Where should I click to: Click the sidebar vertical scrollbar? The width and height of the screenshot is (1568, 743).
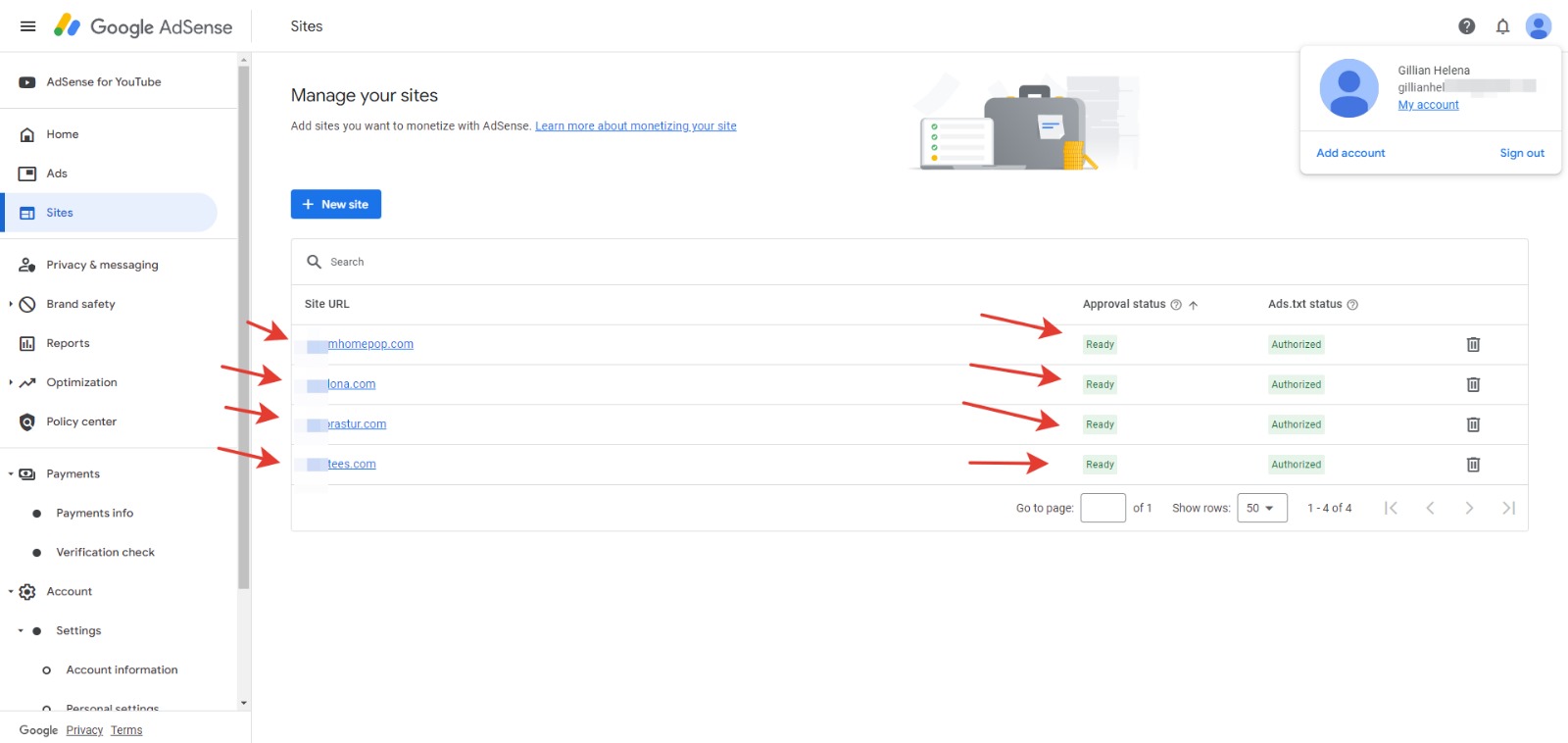click(244, 327)
